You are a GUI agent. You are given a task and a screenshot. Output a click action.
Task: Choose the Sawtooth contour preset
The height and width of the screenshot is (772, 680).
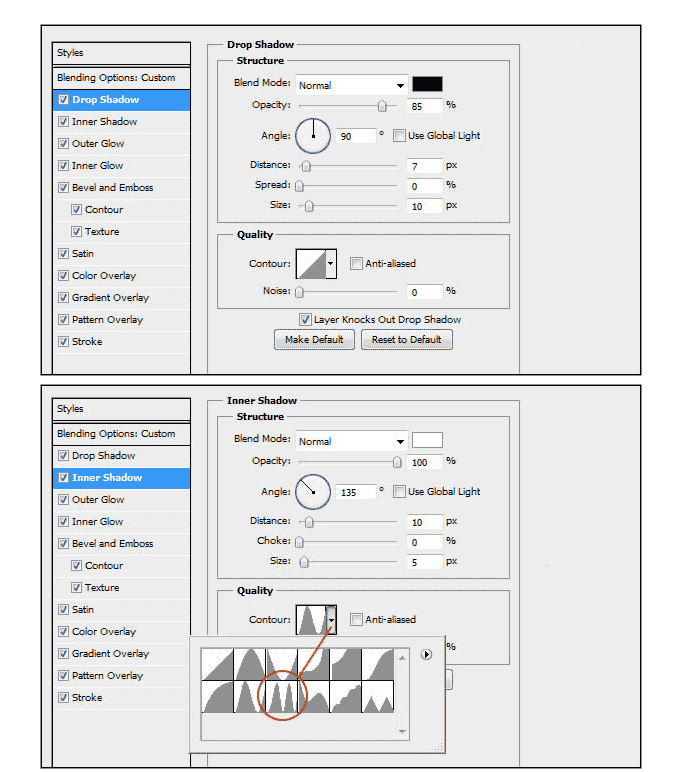(x=377, y=697)
